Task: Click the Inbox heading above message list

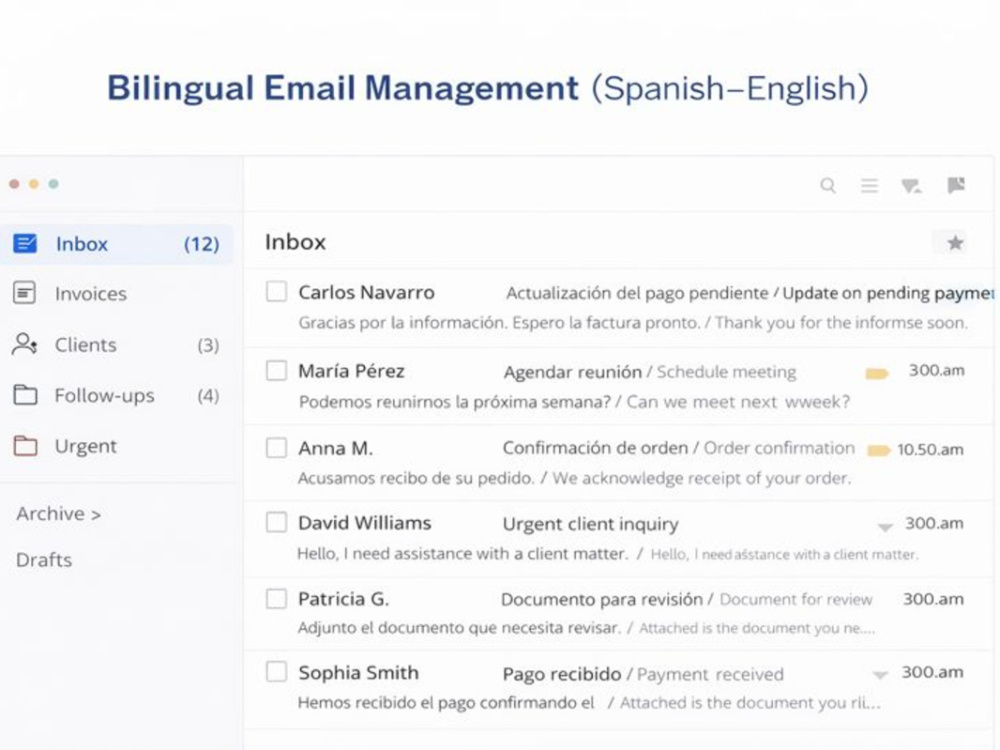Action: (x=295, y=242)
